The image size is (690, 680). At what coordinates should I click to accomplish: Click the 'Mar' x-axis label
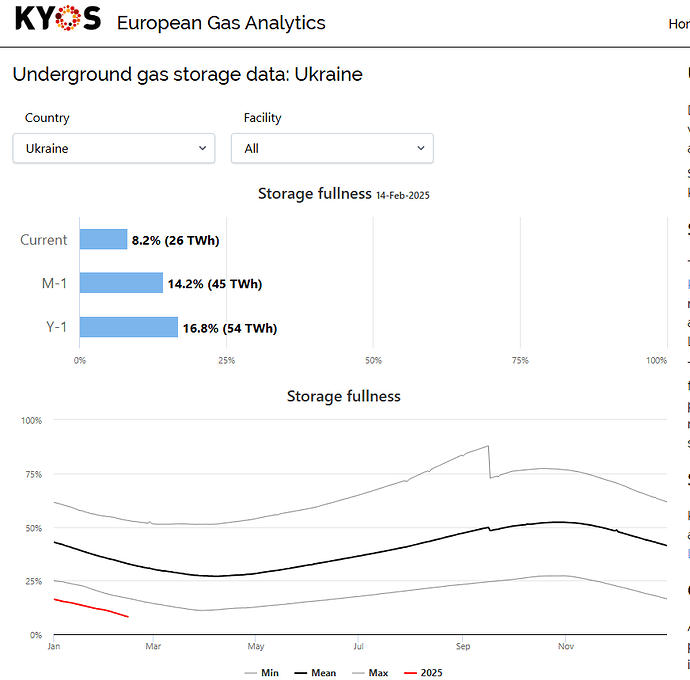[x=153, y=646]
